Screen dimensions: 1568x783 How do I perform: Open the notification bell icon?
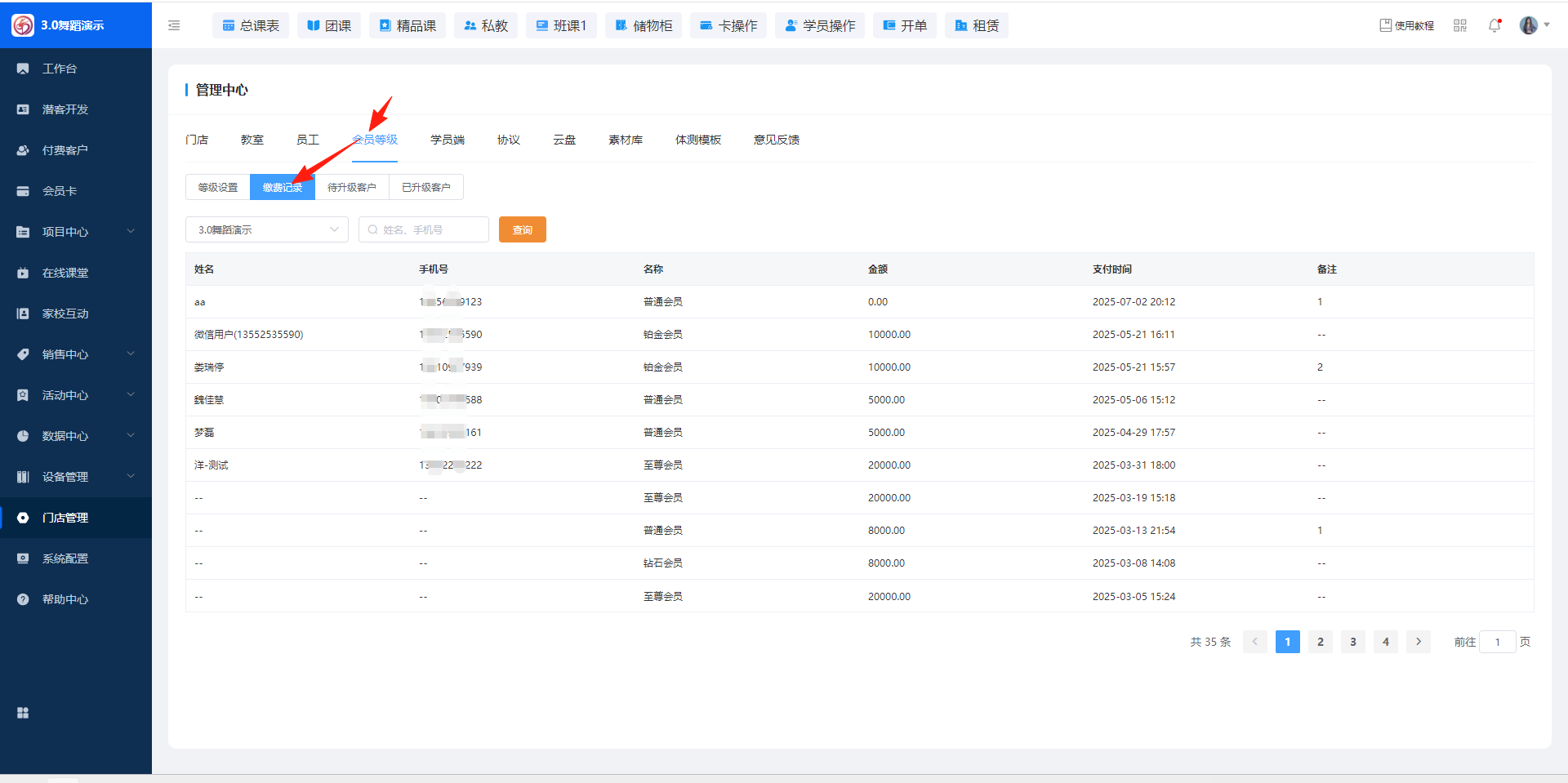coord(1494,25)
